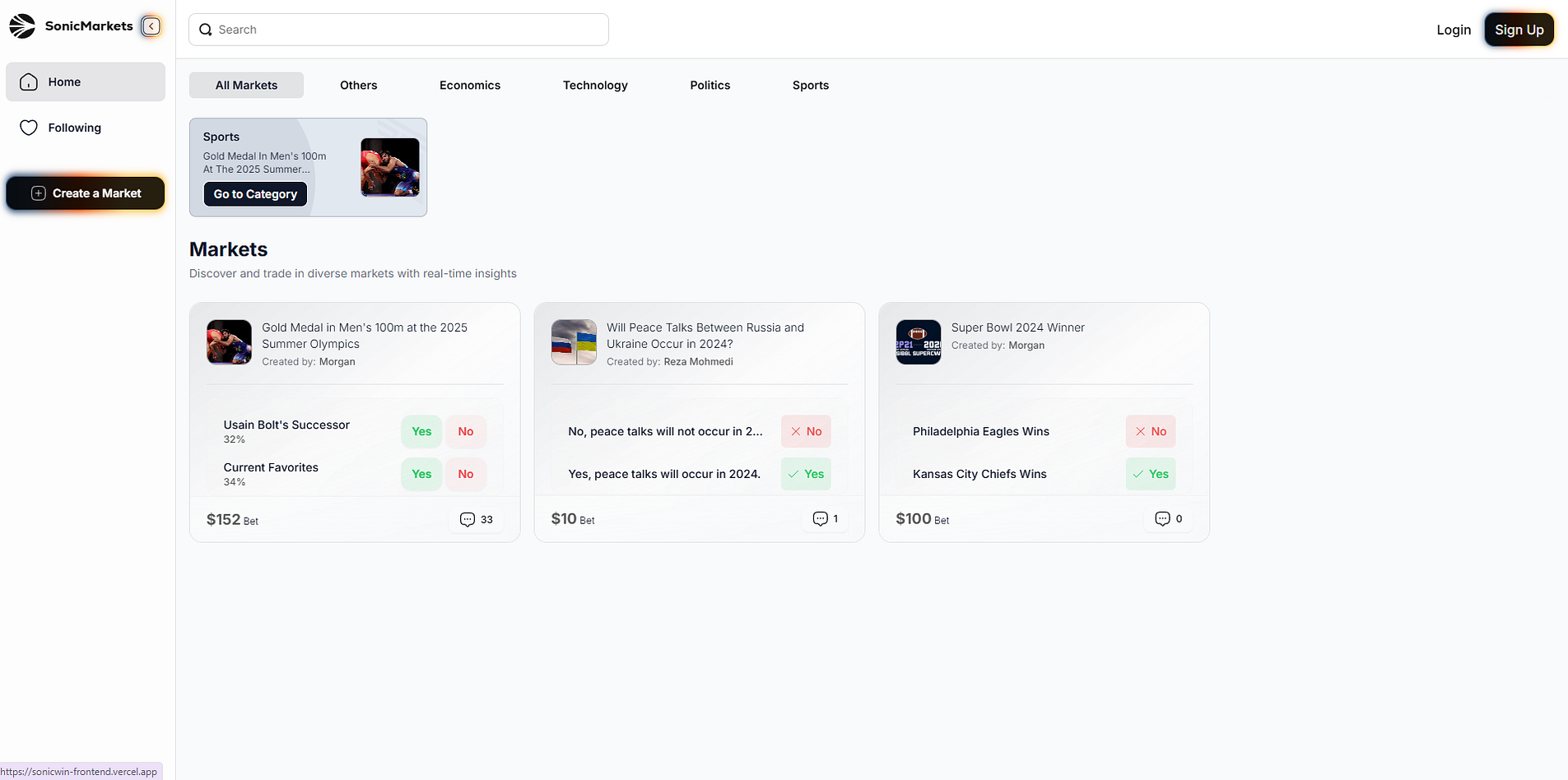1568x780 pixels.
Task: Select No for Current Favorites
Action: (x=466, y=474)
